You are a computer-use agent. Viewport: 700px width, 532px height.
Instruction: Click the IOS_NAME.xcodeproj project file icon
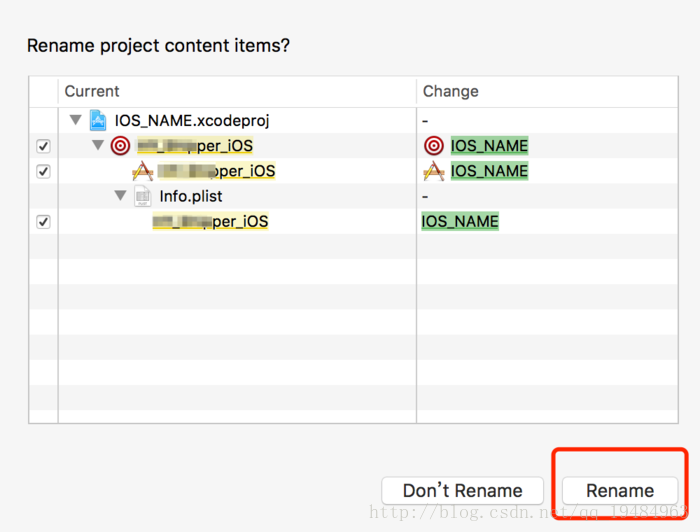(98, 121)
